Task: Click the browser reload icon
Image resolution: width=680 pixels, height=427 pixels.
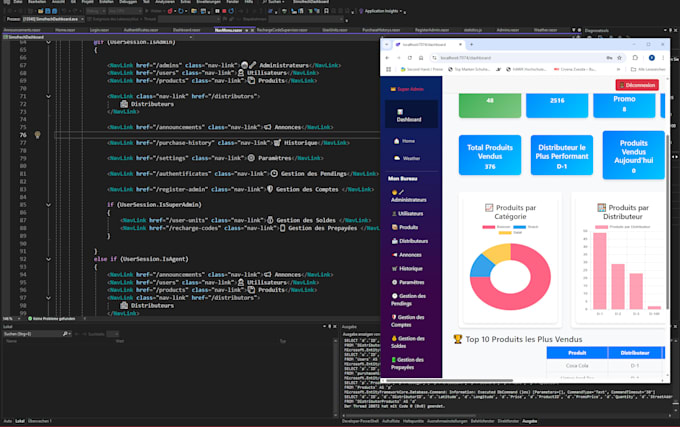Action: [410, 58]
